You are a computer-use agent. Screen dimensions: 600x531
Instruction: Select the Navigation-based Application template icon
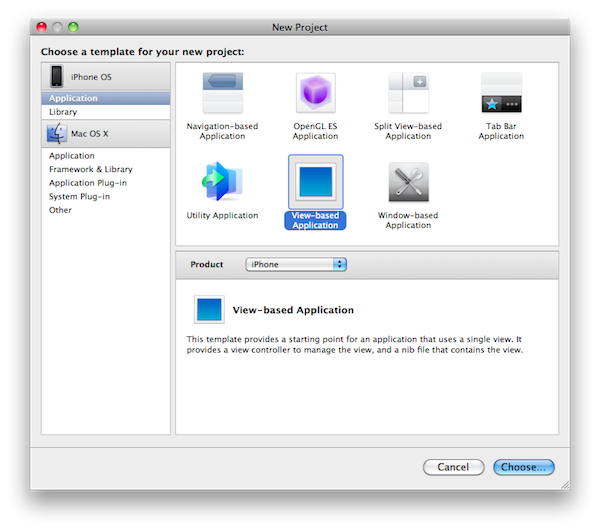click(223, 93)
